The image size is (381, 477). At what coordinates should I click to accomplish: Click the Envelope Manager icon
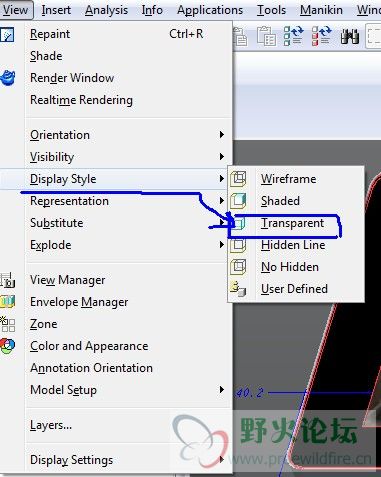[7, 302]
